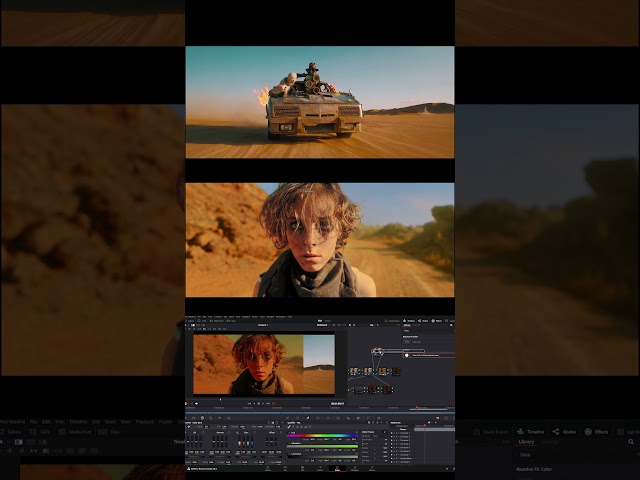Screen dimensions: 640x480
Task: Reset the Gain bars icon
Action: coord(255,433)
